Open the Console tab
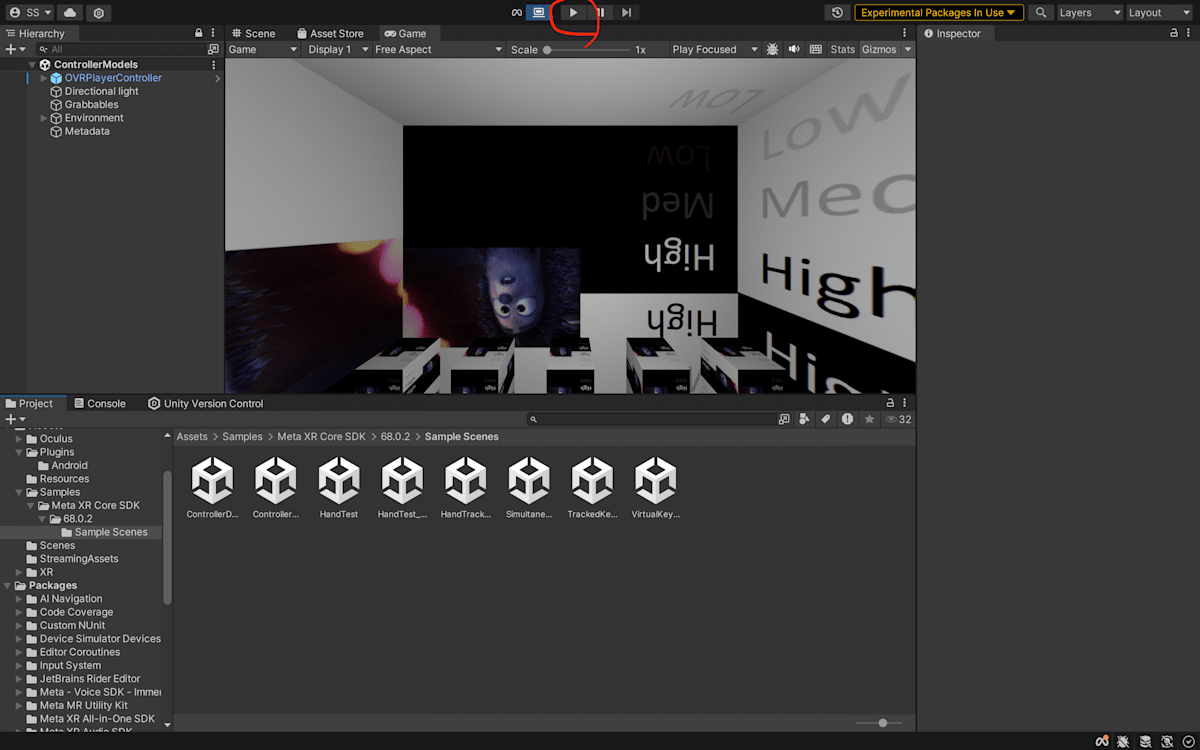The width and height of the screenshot is (1200, 750). point(100,403)
